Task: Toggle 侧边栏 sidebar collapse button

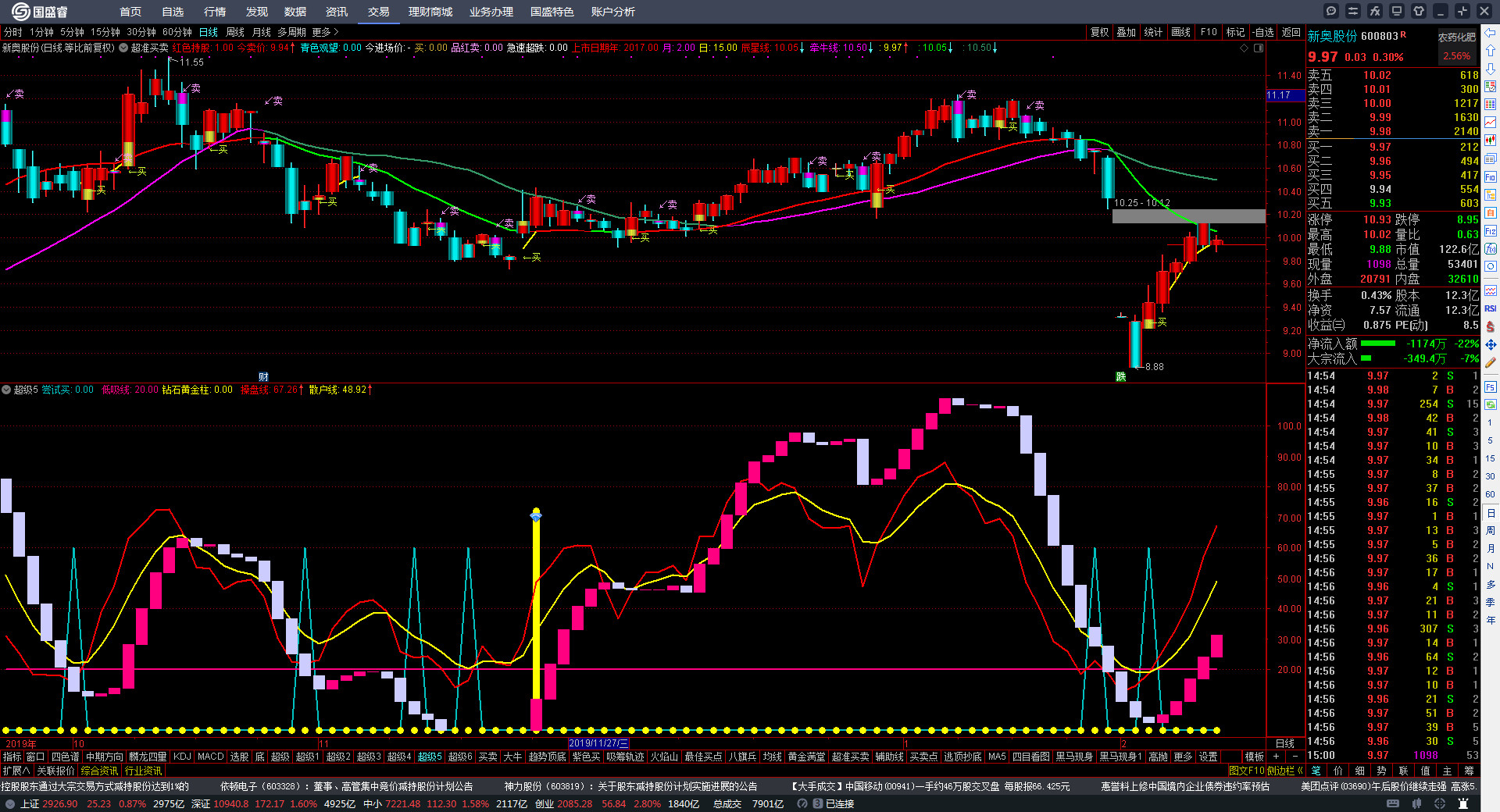Action: pos(1284,771)
